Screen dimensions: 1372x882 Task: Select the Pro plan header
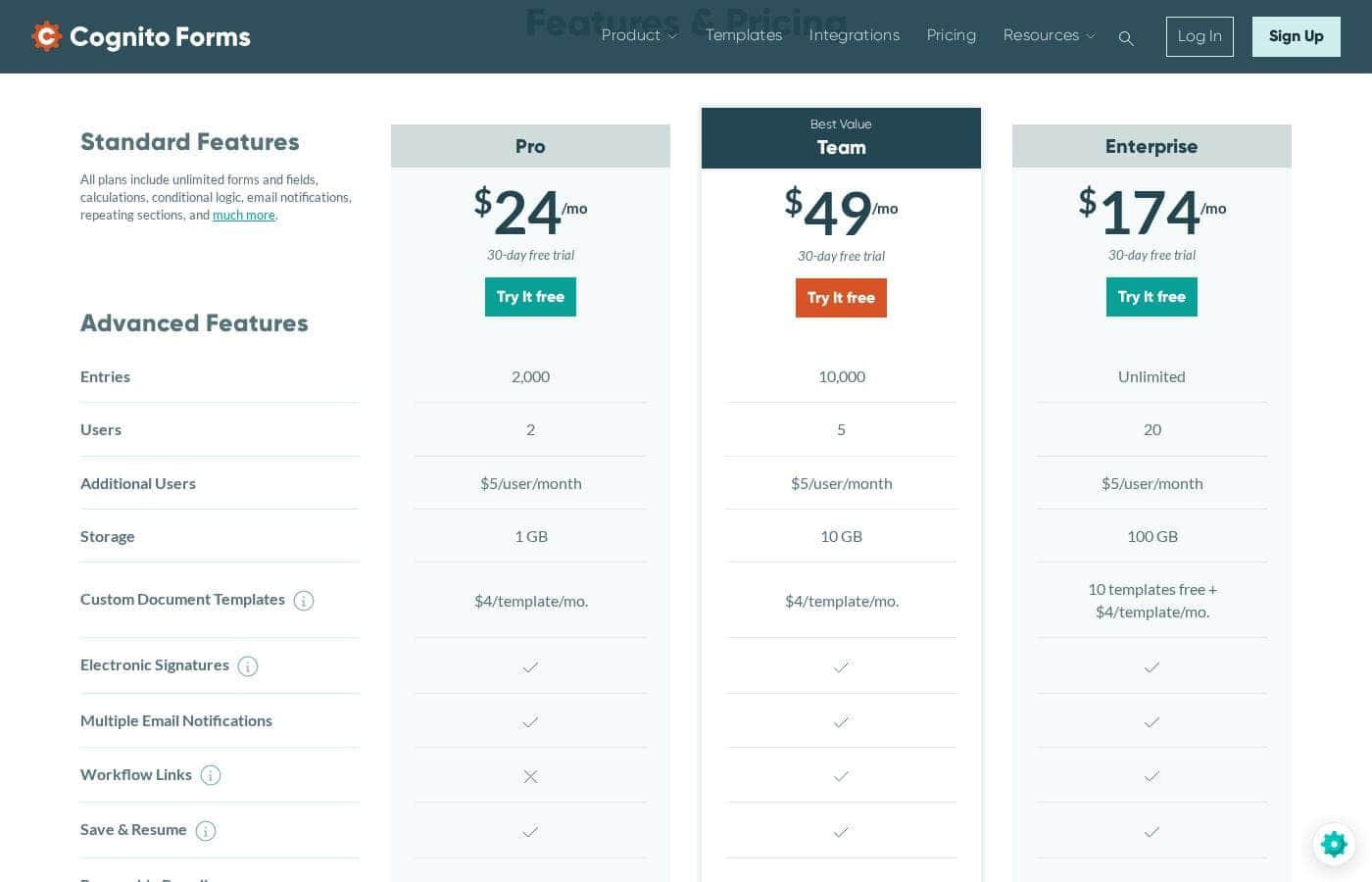530,146
